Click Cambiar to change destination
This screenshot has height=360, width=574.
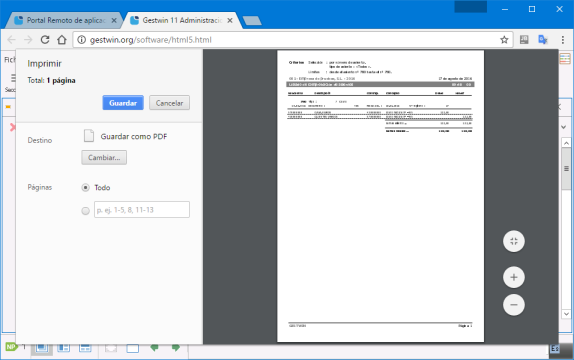[x=104, y=157]
